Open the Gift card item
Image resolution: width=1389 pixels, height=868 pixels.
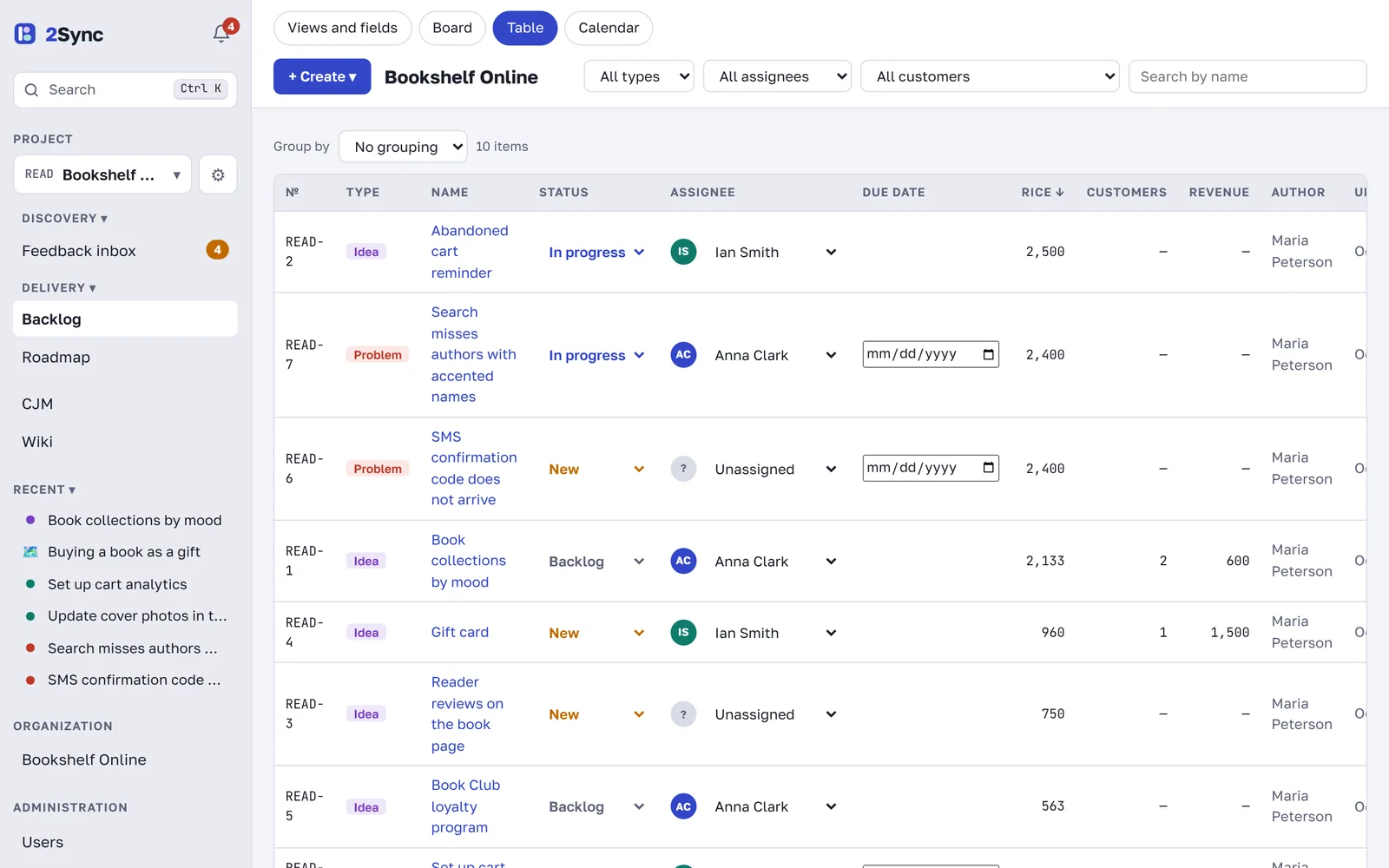pyautogui.click(x=460, y=633)
